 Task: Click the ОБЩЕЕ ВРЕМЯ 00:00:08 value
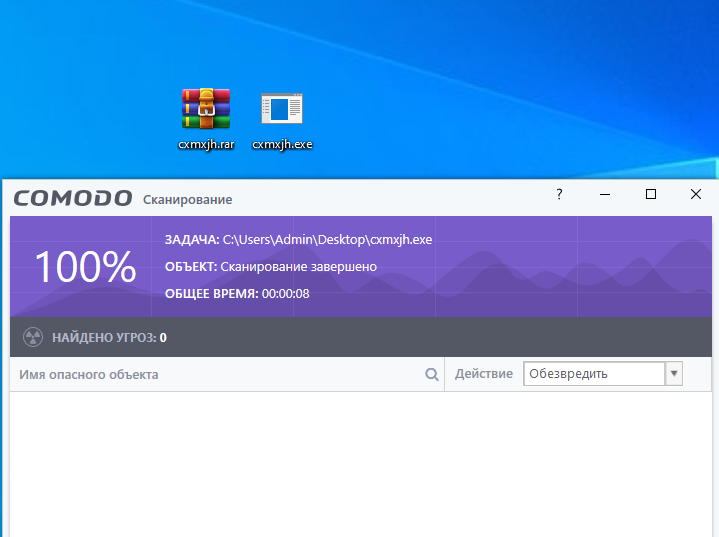tap(285, 293)
